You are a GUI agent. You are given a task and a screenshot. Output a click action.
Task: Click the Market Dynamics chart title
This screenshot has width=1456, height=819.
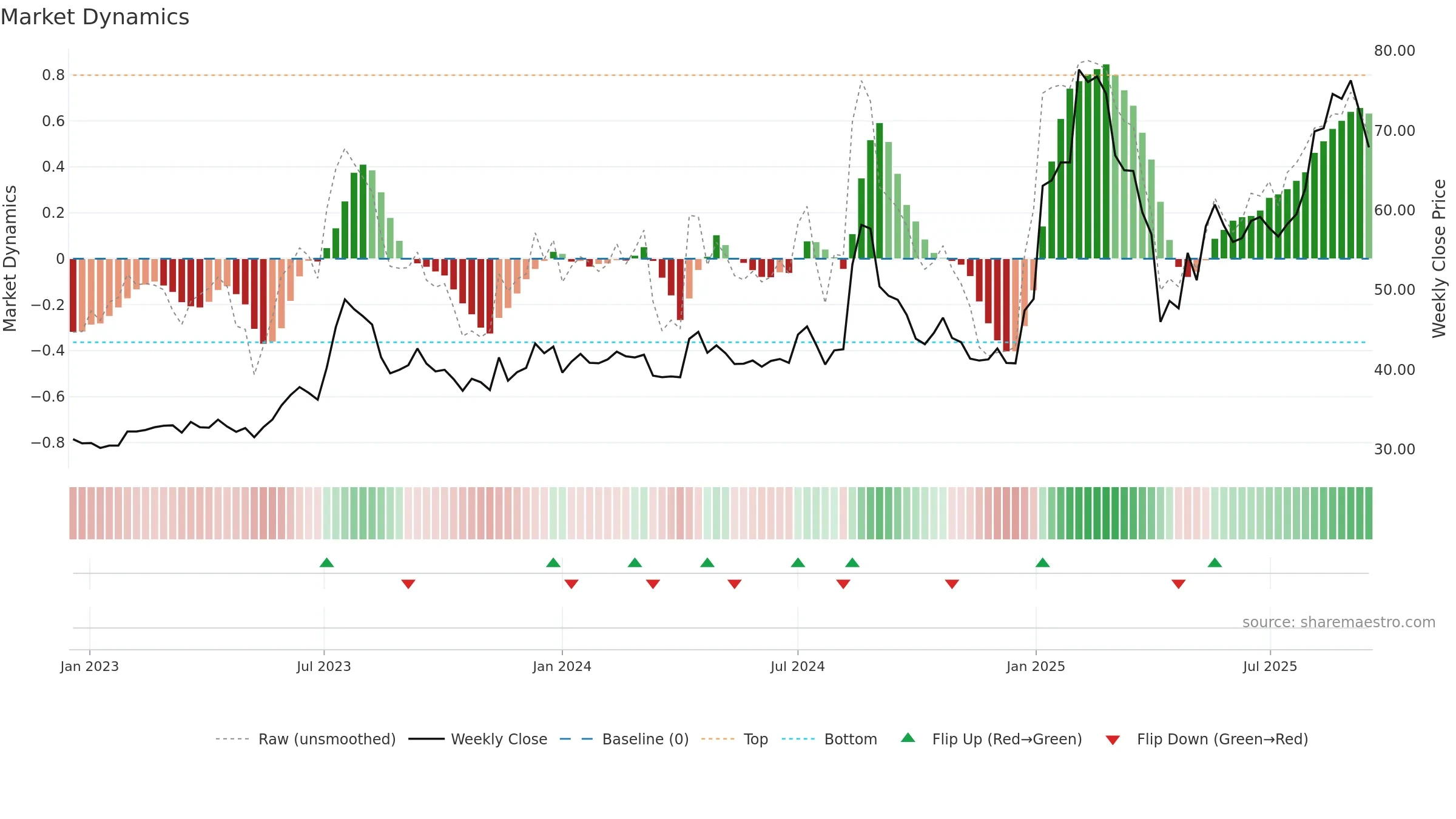coord(95,17)
